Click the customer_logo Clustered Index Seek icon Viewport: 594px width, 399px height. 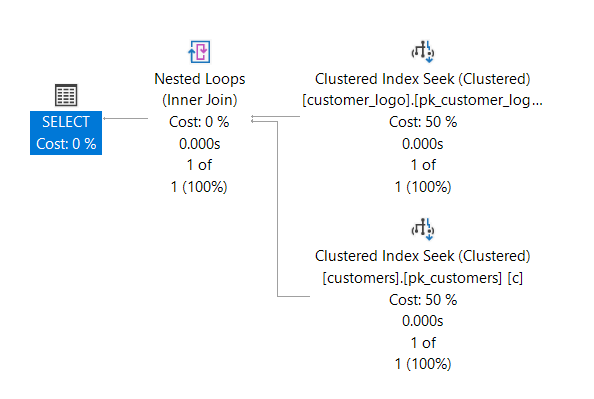coord(423,52)
